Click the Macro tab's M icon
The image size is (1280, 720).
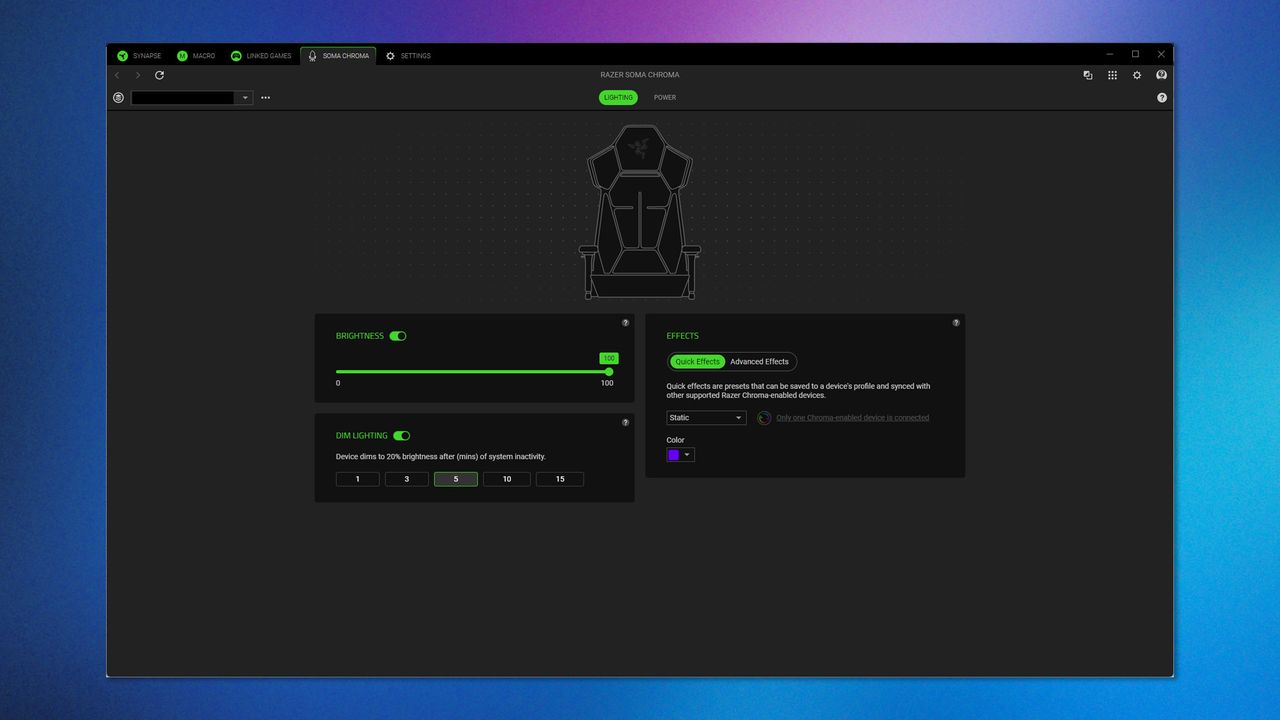pyautogui.click(x=182, y=56)
